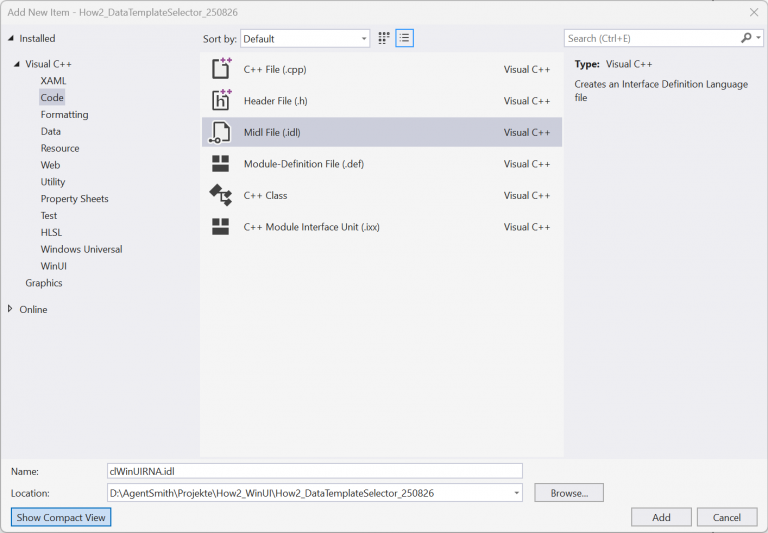Select the XAML category
The image size is (768, 533).
(53, 80)
